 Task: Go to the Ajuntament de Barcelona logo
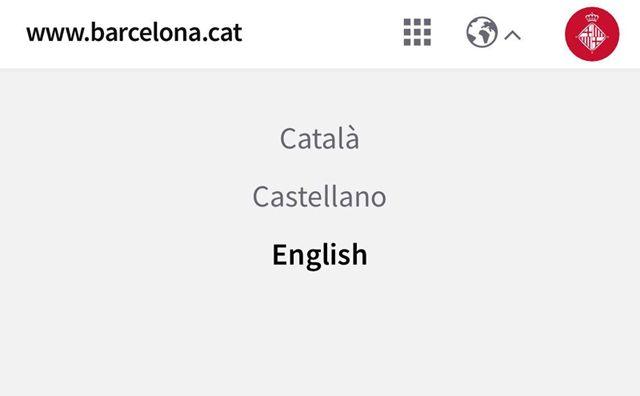pyautogui.click(x=592, y=34)
